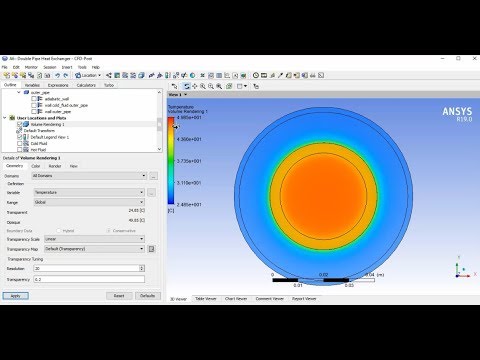
Task: Open the Help menu
Action: tap(96, 67)
